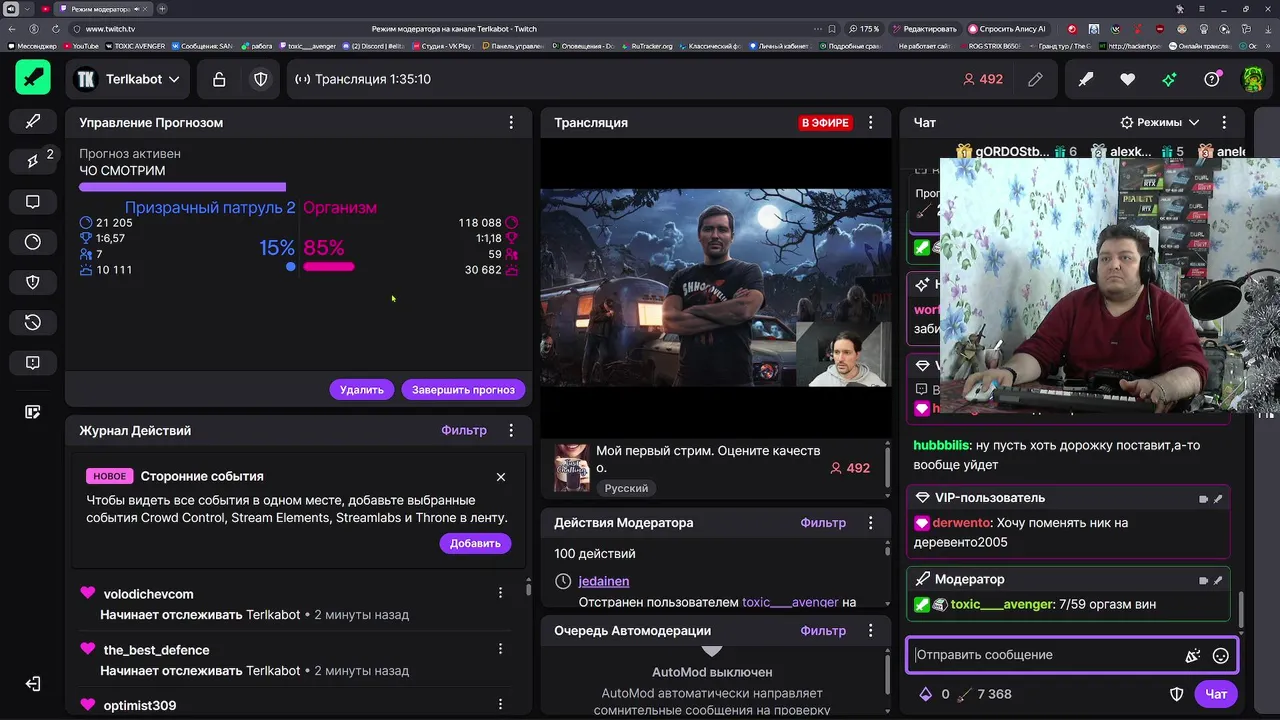Screen dimensions: 1280x720
Task: Open the Фильтр menu in Действия Модератора
Action: (823, 522)
